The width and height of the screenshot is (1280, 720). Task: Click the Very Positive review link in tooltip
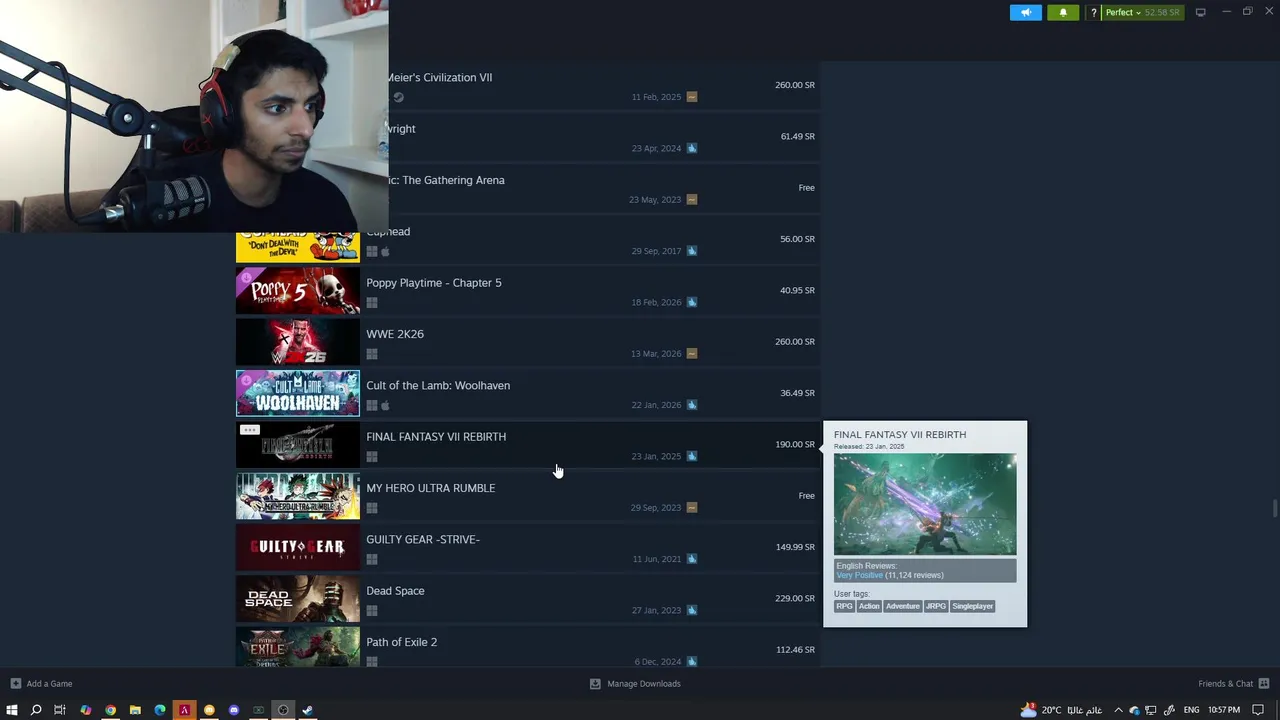(859, 575)
